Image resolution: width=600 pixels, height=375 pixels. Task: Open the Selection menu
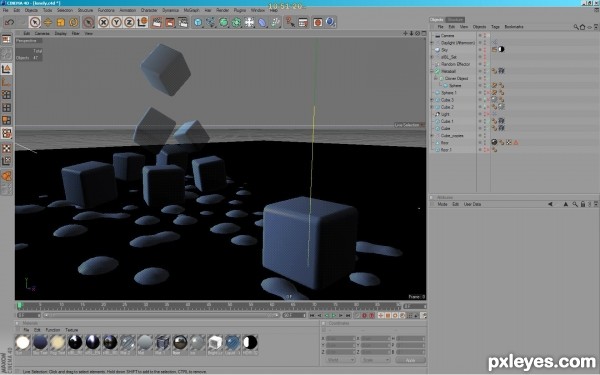point(65,10)
